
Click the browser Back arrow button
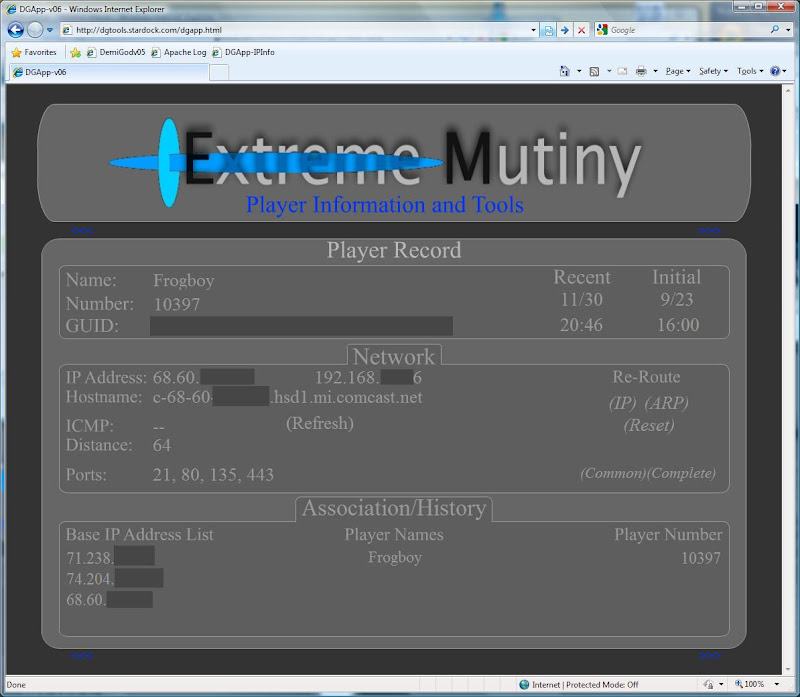[16, 30]
